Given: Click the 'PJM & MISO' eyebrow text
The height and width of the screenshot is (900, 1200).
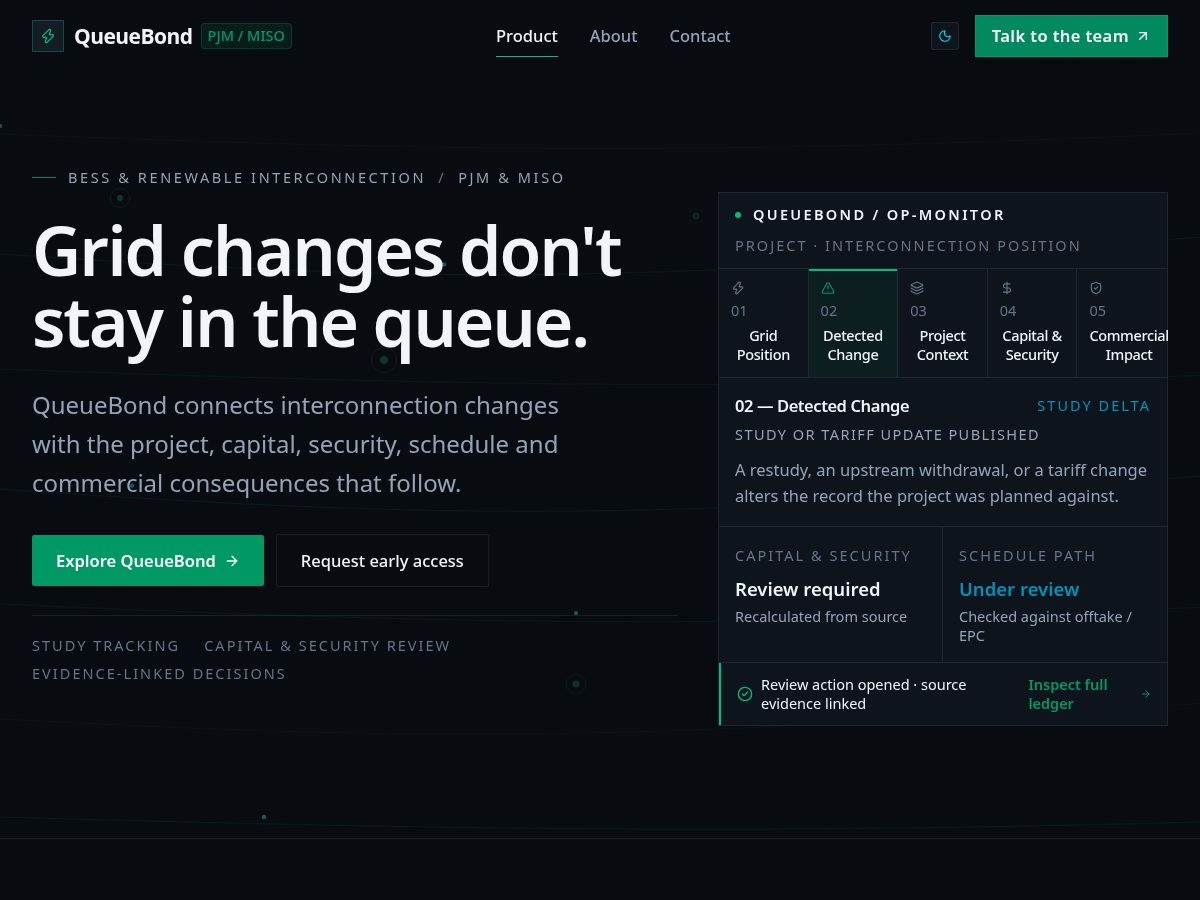Looking at the screenshot, I should coord(511,178).
